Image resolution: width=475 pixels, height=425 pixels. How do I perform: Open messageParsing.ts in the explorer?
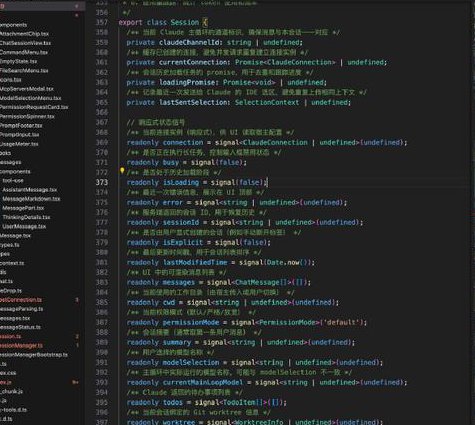click(21, 309)
